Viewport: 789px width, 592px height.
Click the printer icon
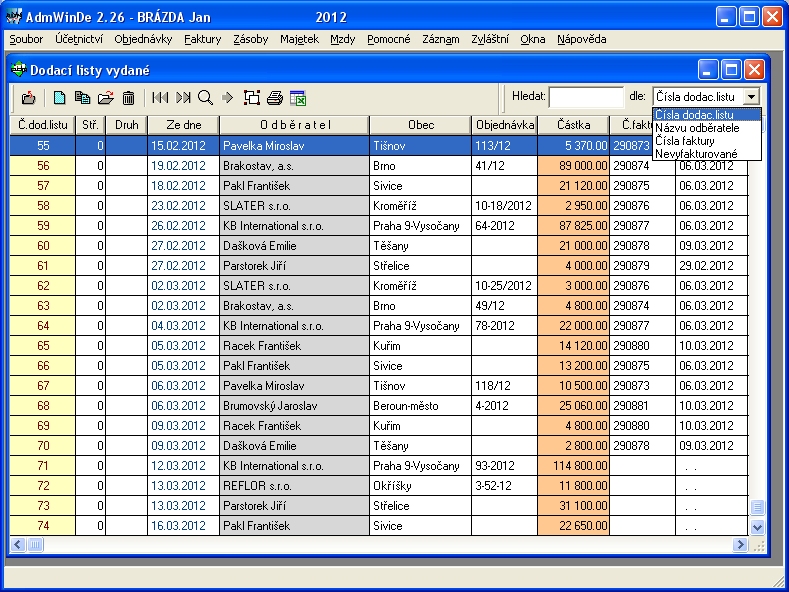tap(275, 98)
